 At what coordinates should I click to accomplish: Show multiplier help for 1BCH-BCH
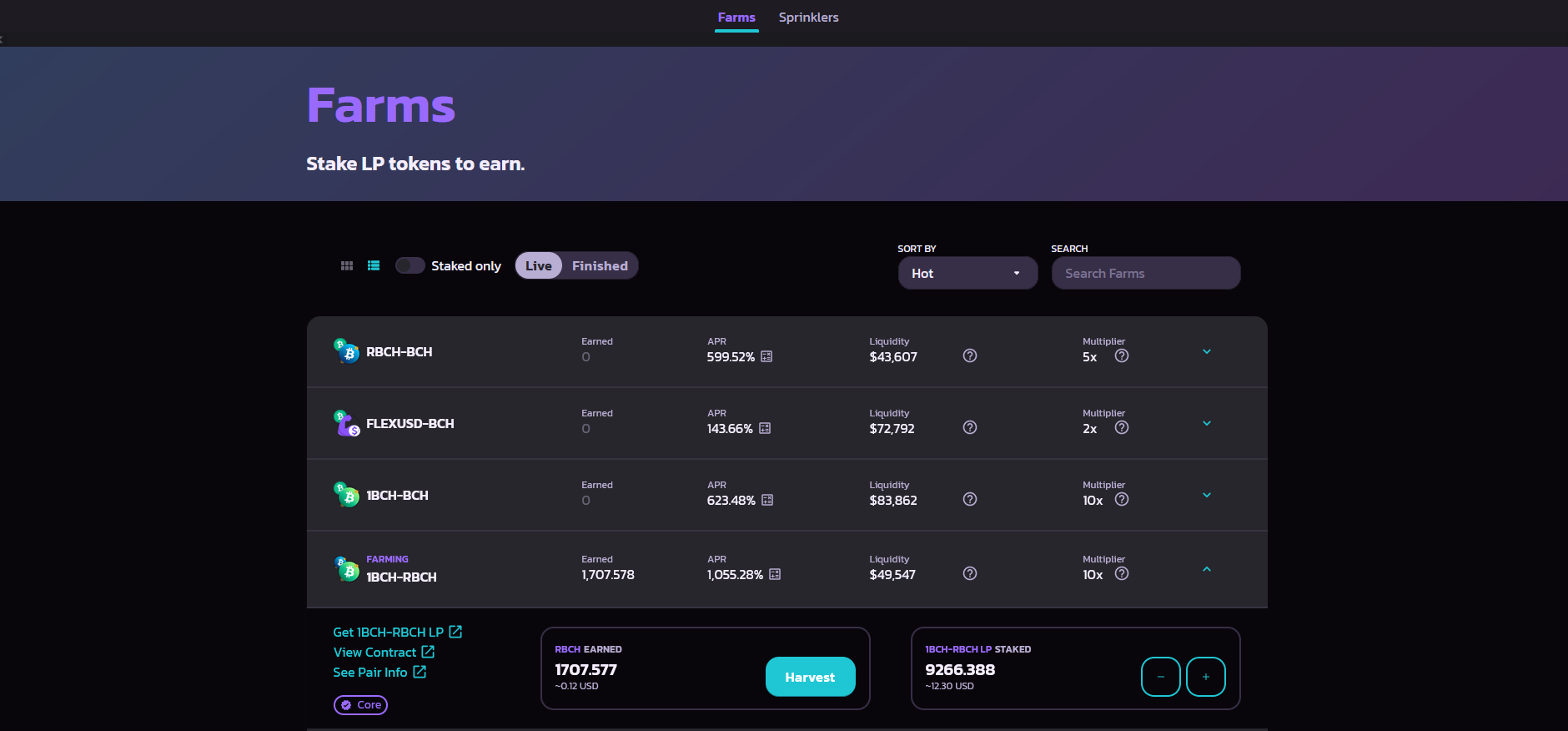[x=1122, y=499]
